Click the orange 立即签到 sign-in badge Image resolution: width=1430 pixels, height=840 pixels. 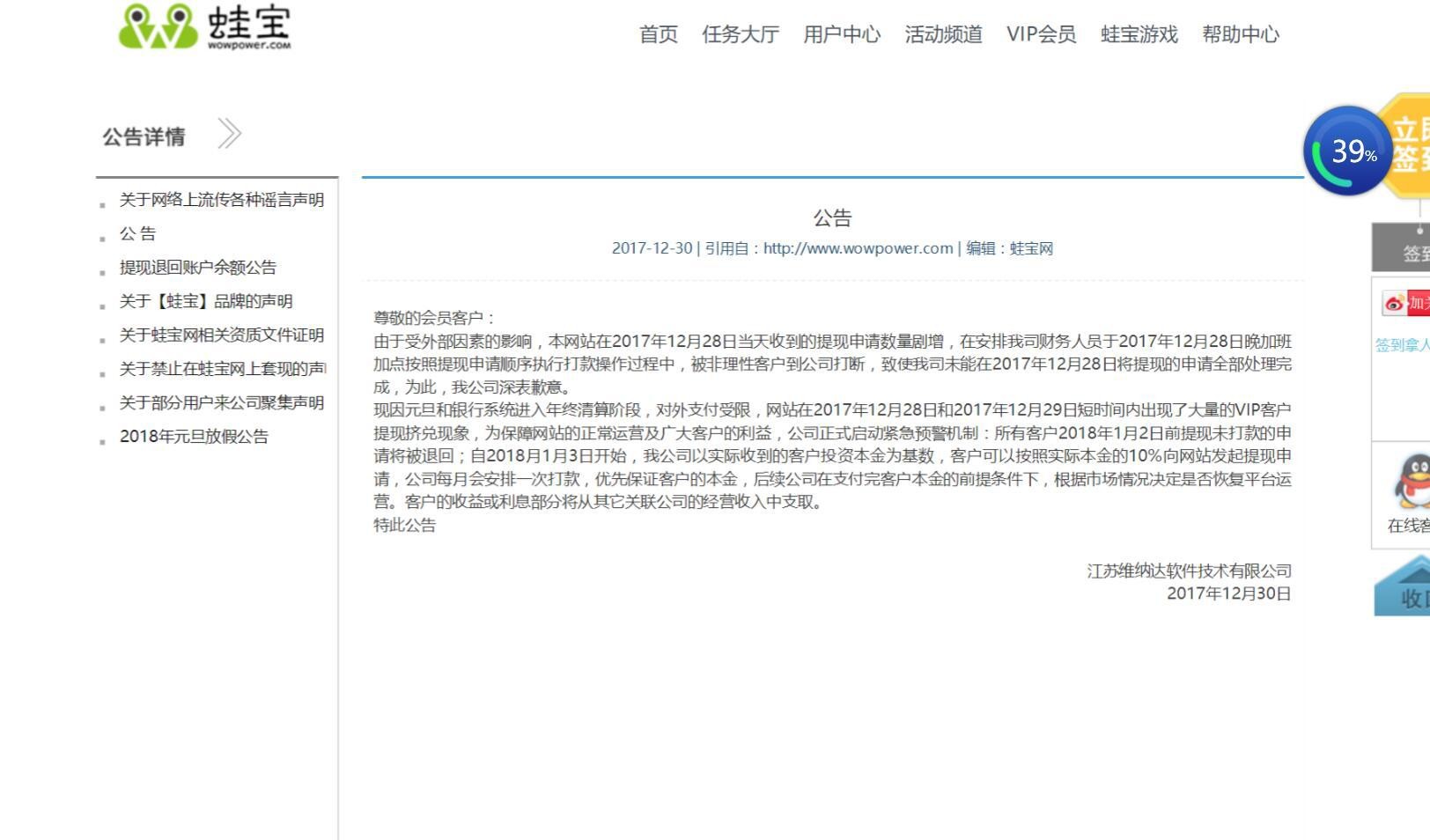1409,145
